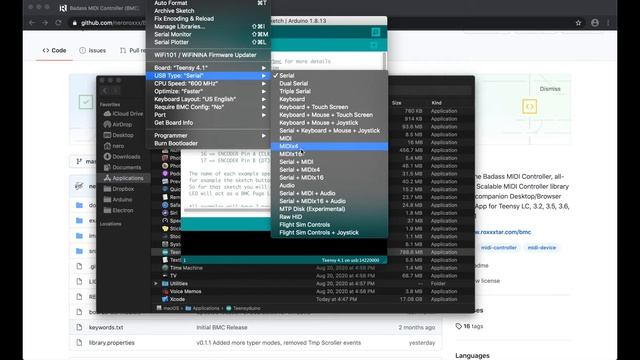Select Get Board Info menu item
This screenshot has height=360, width=640.
coord(208,122)
